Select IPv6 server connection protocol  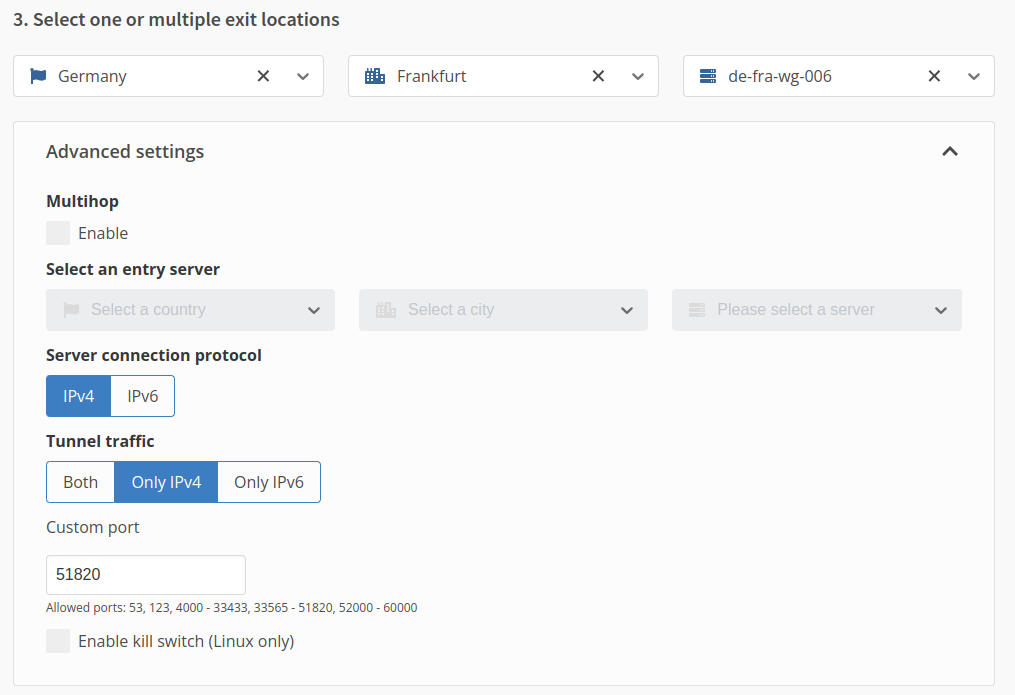point(142,396)
